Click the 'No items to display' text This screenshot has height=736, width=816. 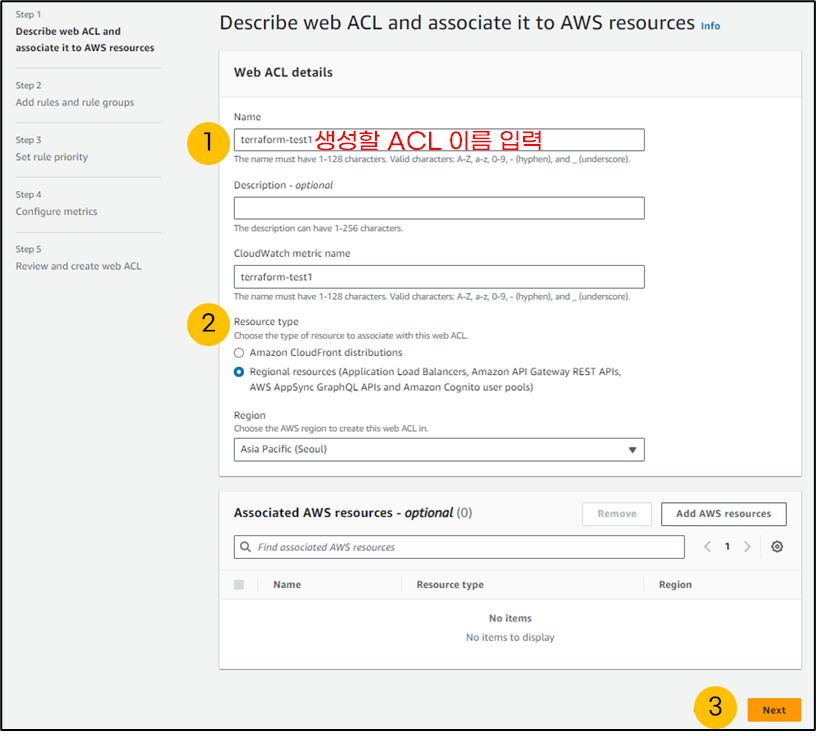[x=510, y=638]
